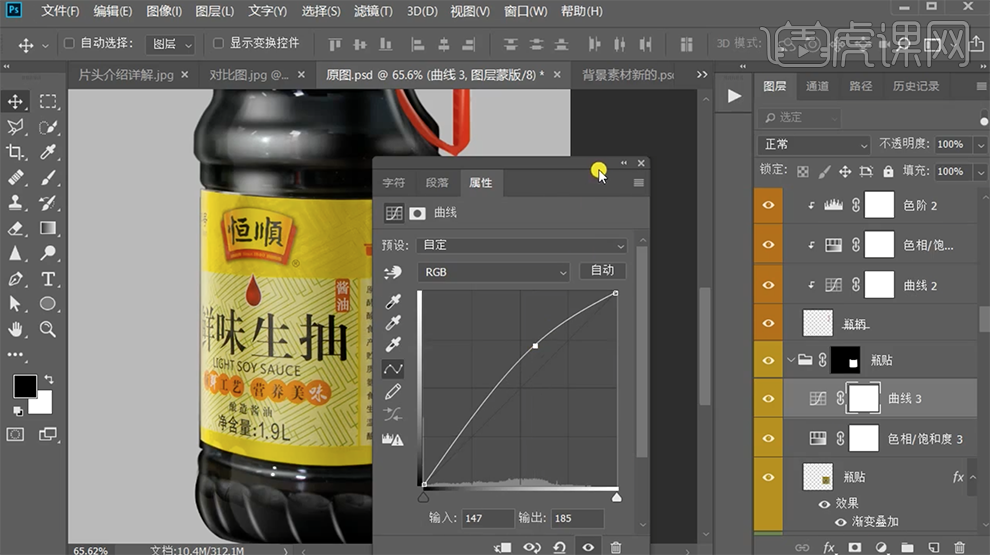This screenshot has height=555, width=990.
Task: Collapse the 瓶贴 layer group
Action: pyautogui.click(x=791, y=360)
